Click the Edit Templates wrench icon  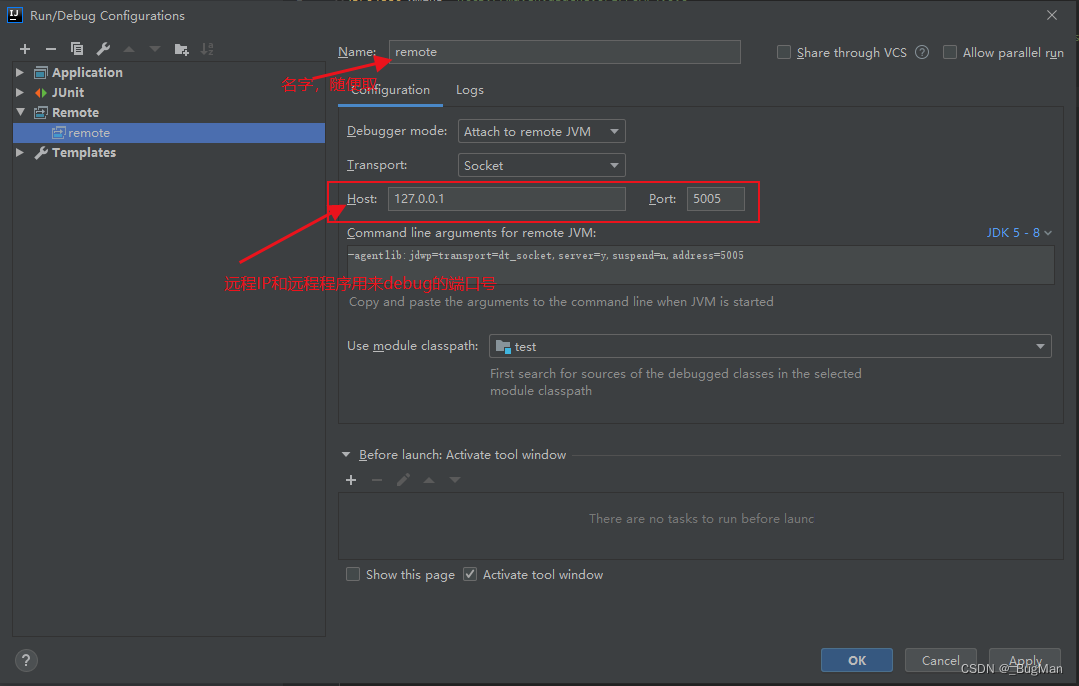tap(103, 49)
